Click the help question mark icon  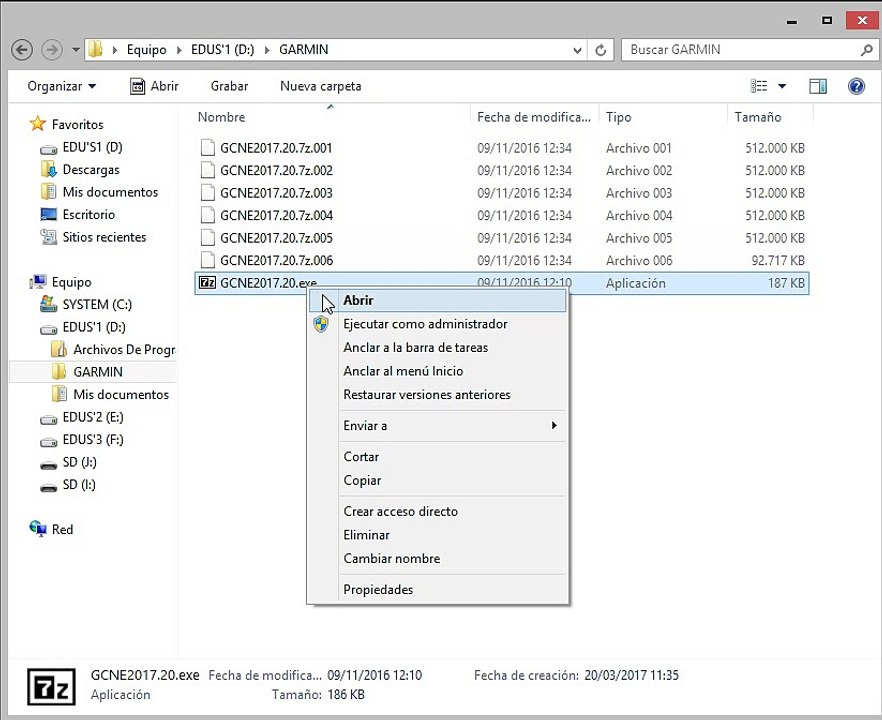tap(856, 86)
